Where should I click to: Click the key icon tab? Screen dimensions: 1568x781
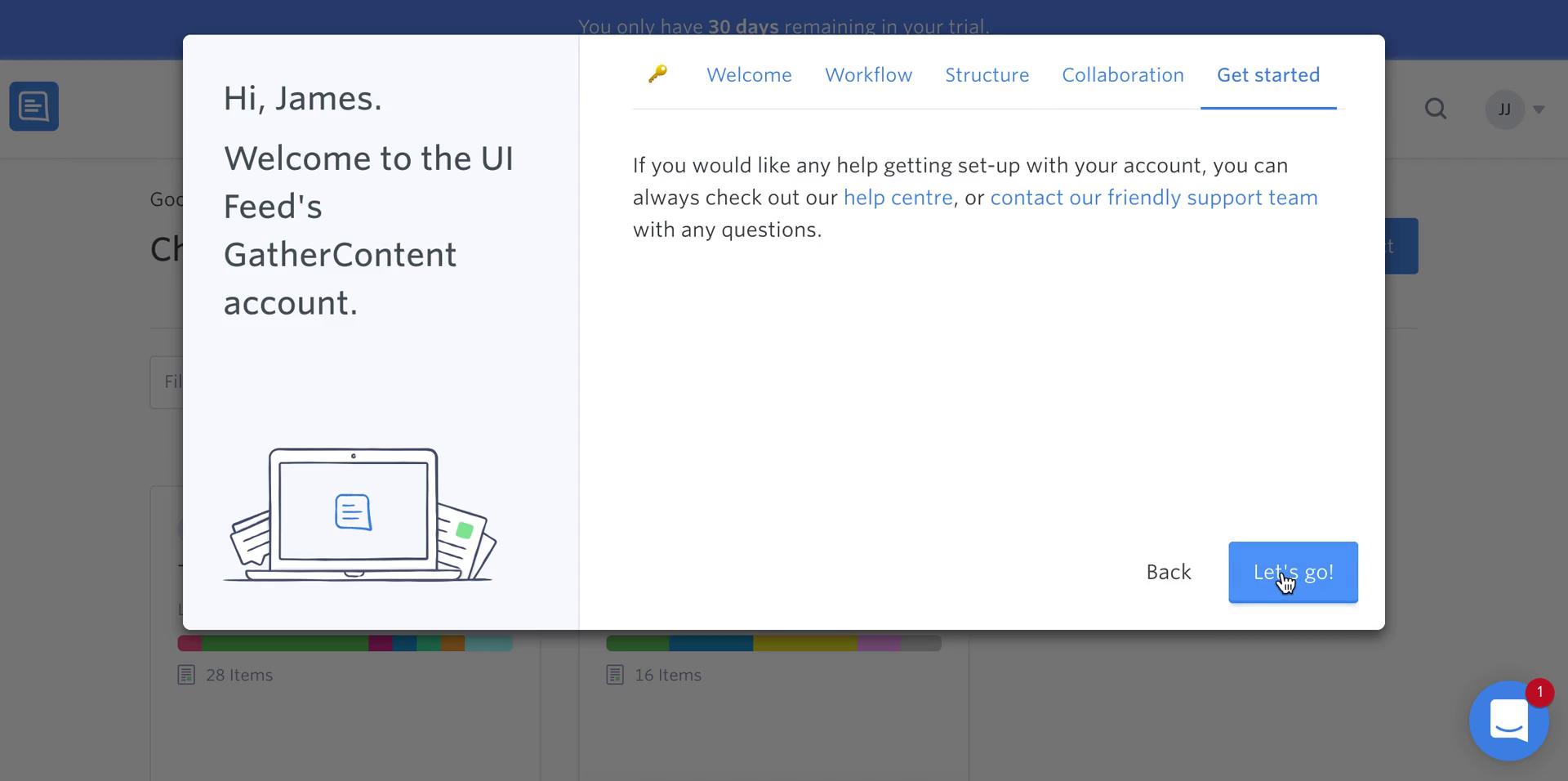[657, 74]
